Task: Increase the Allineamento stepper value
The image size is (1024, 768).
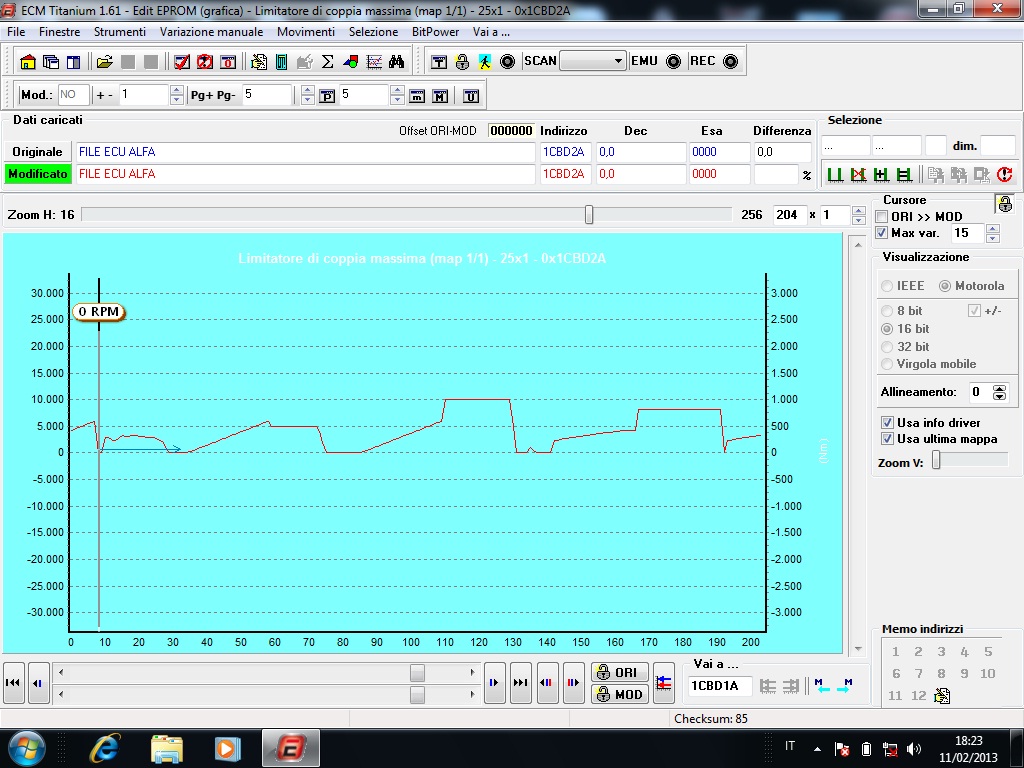Action: tap(999, 389)
